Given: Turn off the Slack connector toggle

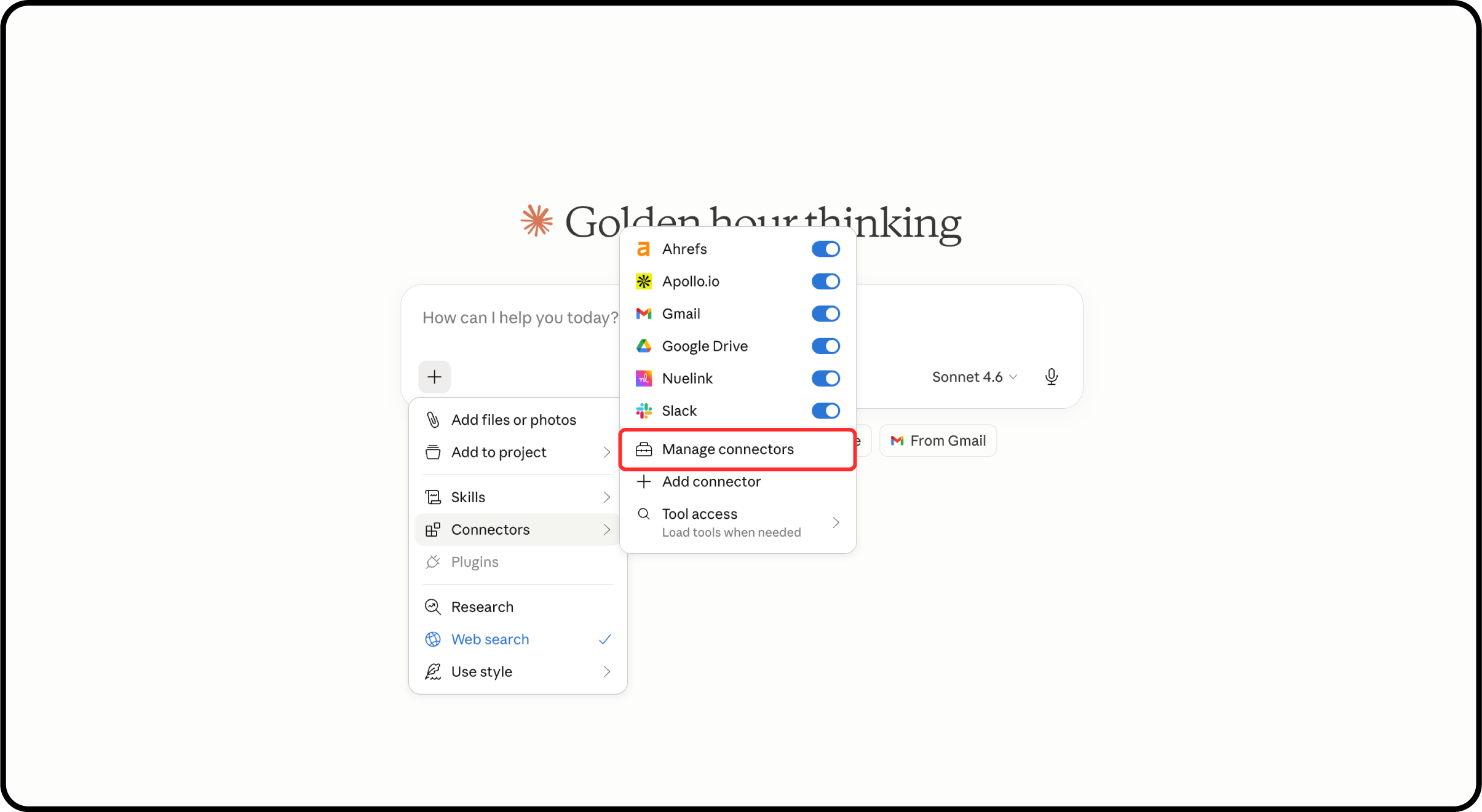Looking at the screenshot, I should pyautogui.click(x=825, y=411).
